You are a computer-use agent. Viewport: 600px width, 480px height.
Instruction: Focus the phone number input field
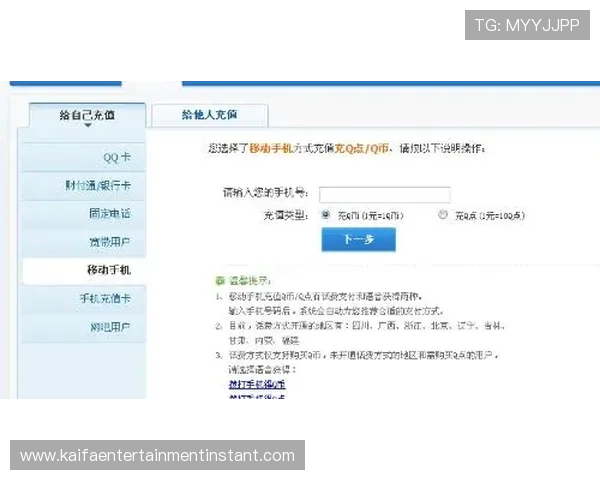385,194
